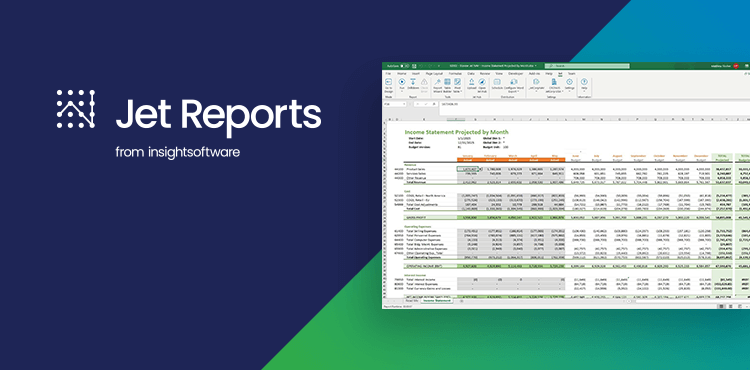Viewport: 750px width, 370px height.
Task: Click the formula bar cancel icon
Action: (x=418, y=104)
